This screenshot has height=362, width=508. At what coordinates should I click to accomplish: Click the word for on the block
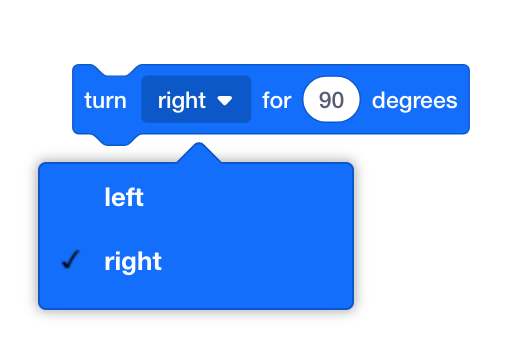tap(277, 100)
